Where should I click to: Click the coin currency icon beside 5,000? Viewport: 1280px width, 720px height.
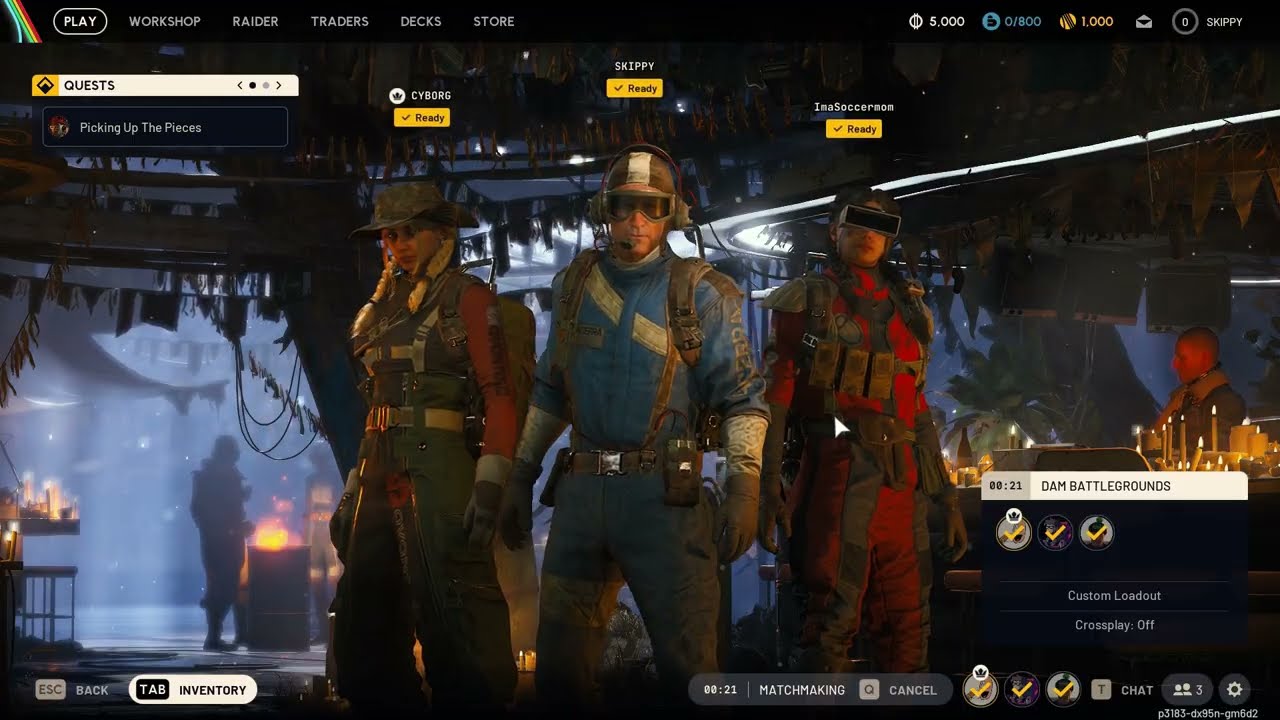[915, 21]
